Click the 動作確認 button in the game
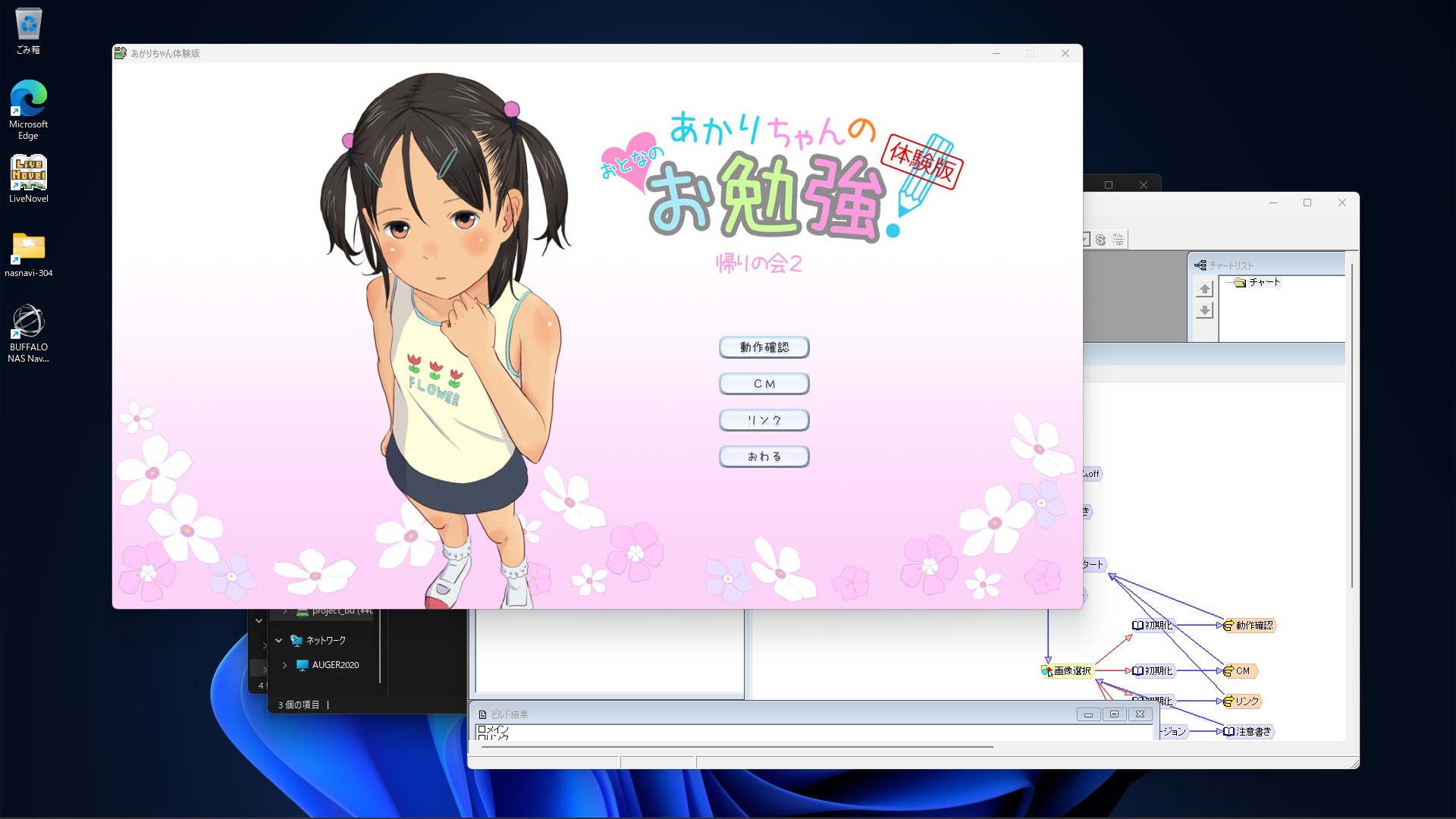Image resolution: width=1456 pixels, height=819 pixels. coord(764,347)
